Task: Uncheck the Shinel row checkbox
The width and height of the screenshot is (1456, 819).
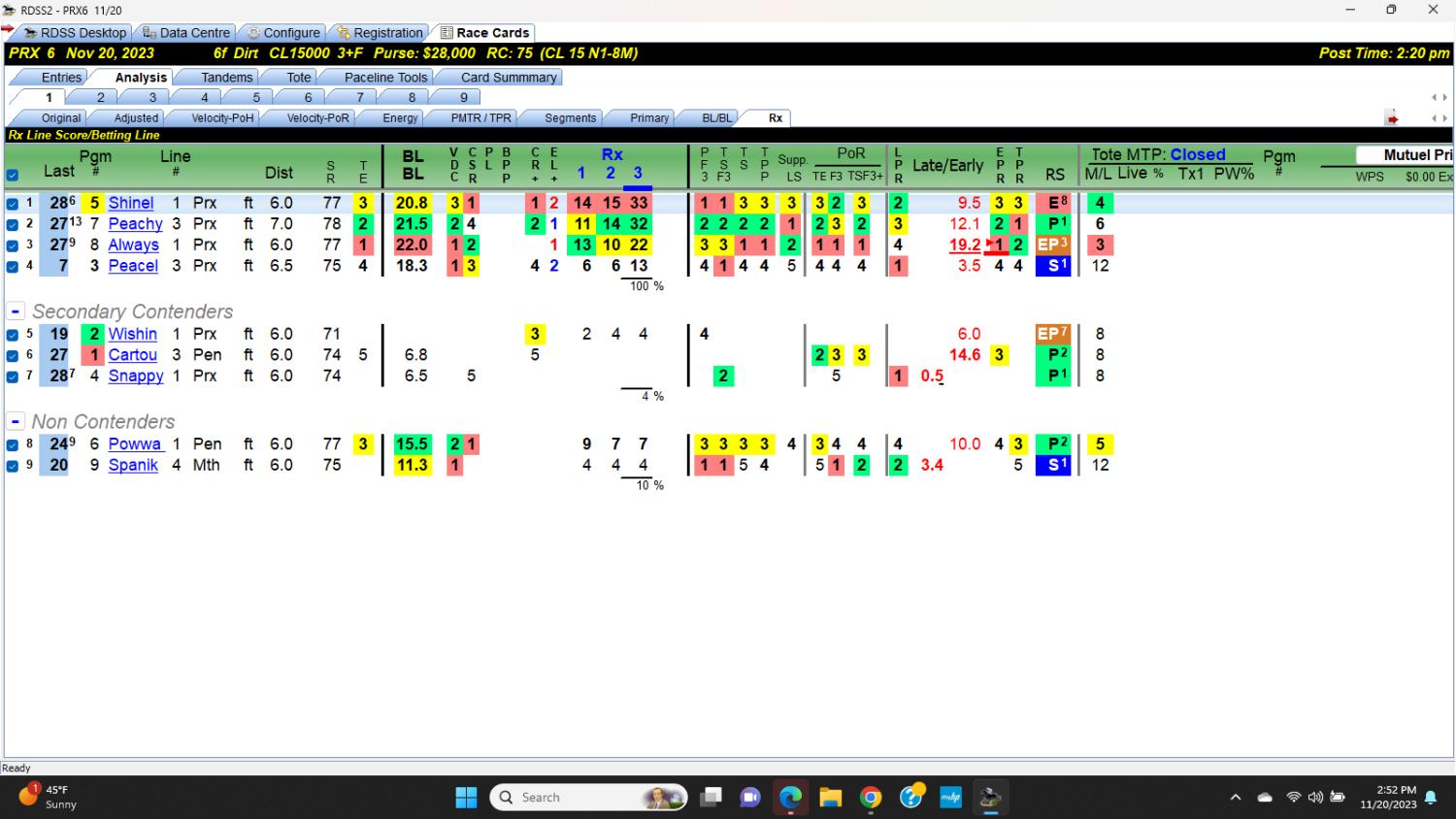Action: (13, 204)
